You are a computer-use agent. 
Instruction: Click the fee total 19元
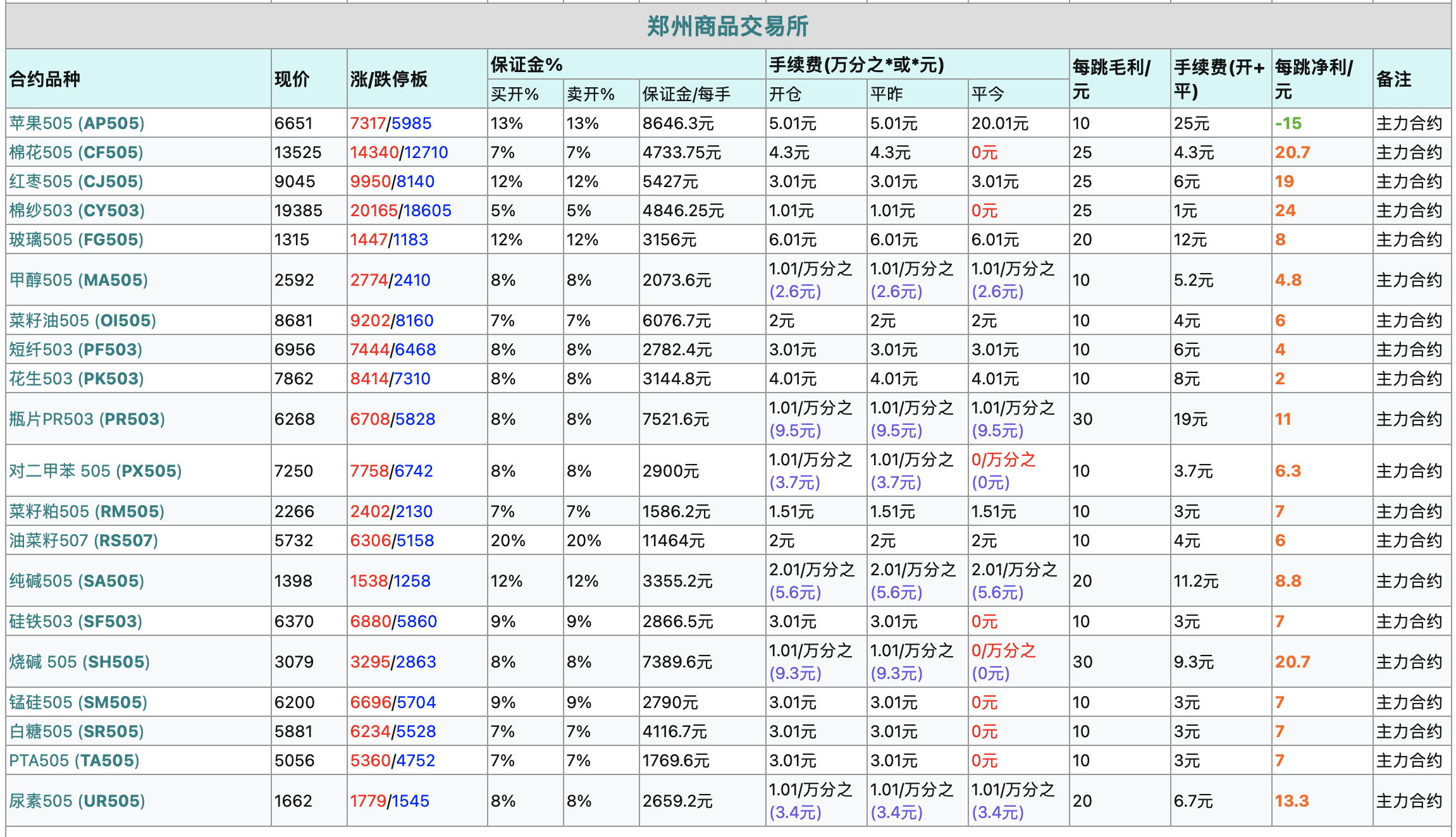[1191, 419]
